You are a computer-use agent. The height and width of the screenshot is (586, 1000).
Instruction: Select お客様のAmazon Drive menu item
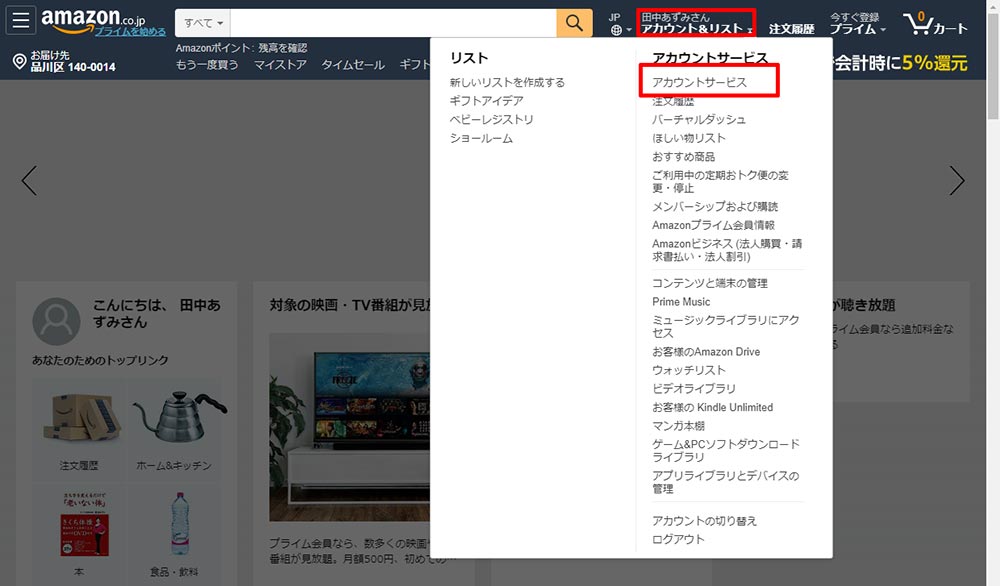[x=705, y=351]
